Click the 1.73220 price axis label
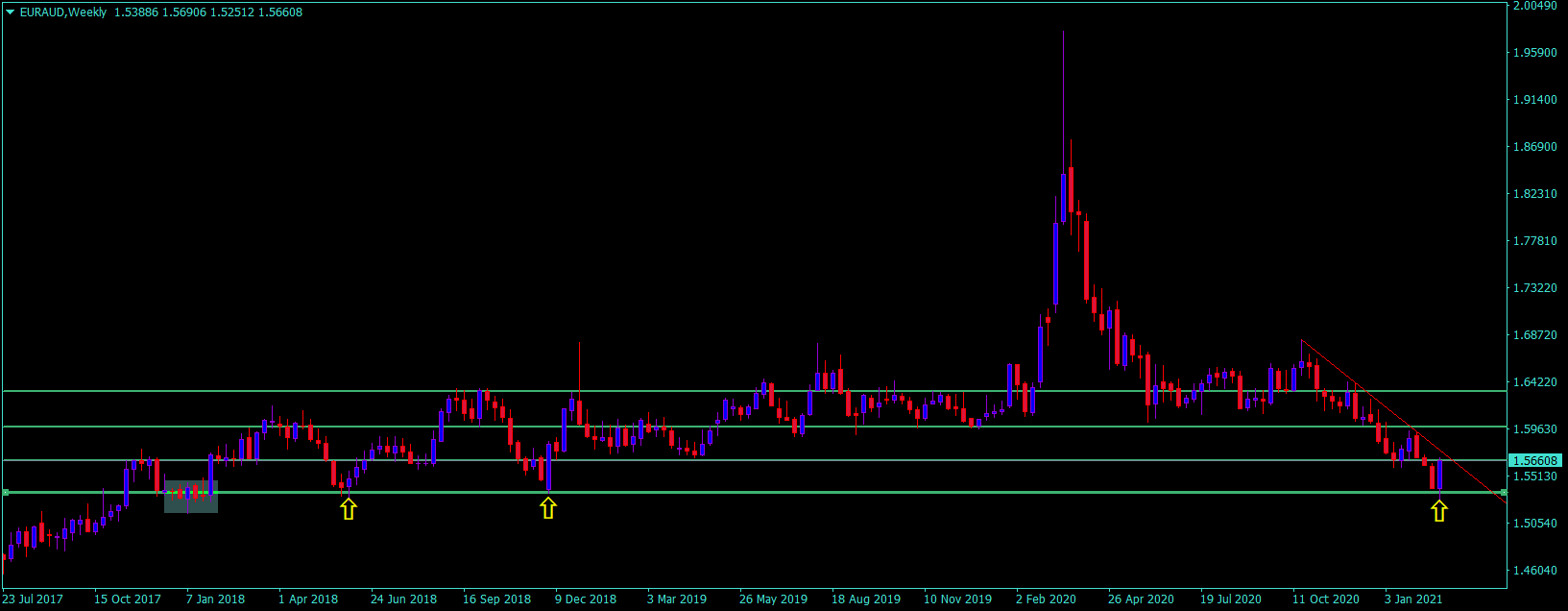The height and width of the screenshot is (611, 1568). point(1535,288)
